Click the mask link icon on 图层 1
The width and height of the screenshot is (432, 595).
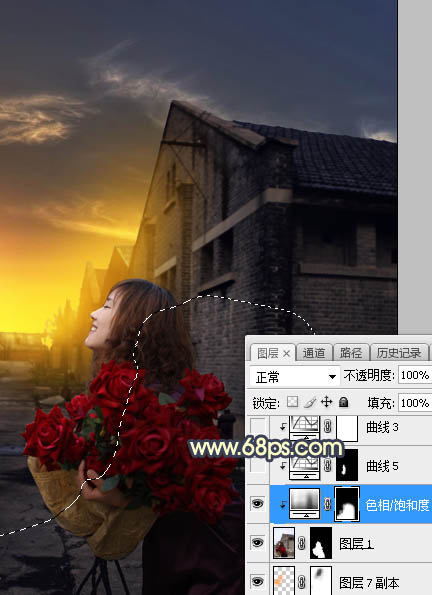(302, 543)
